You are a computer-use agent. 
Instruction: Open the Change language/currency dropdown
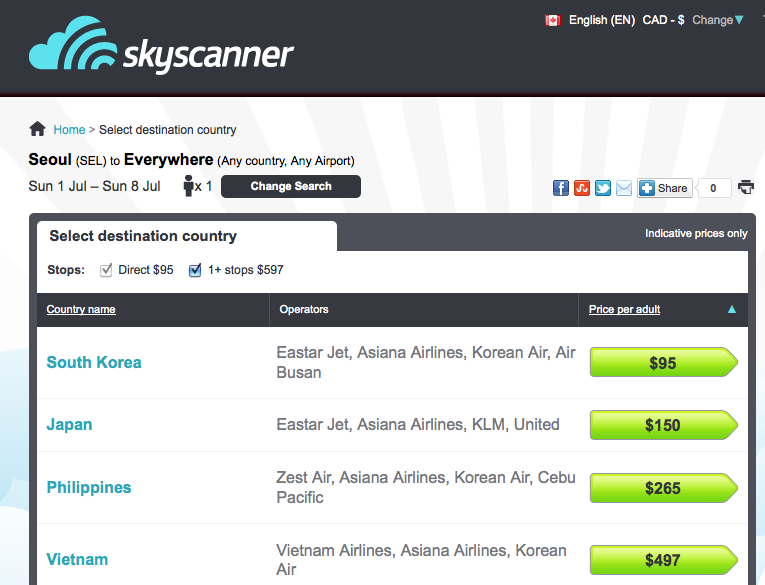(718, 20)
